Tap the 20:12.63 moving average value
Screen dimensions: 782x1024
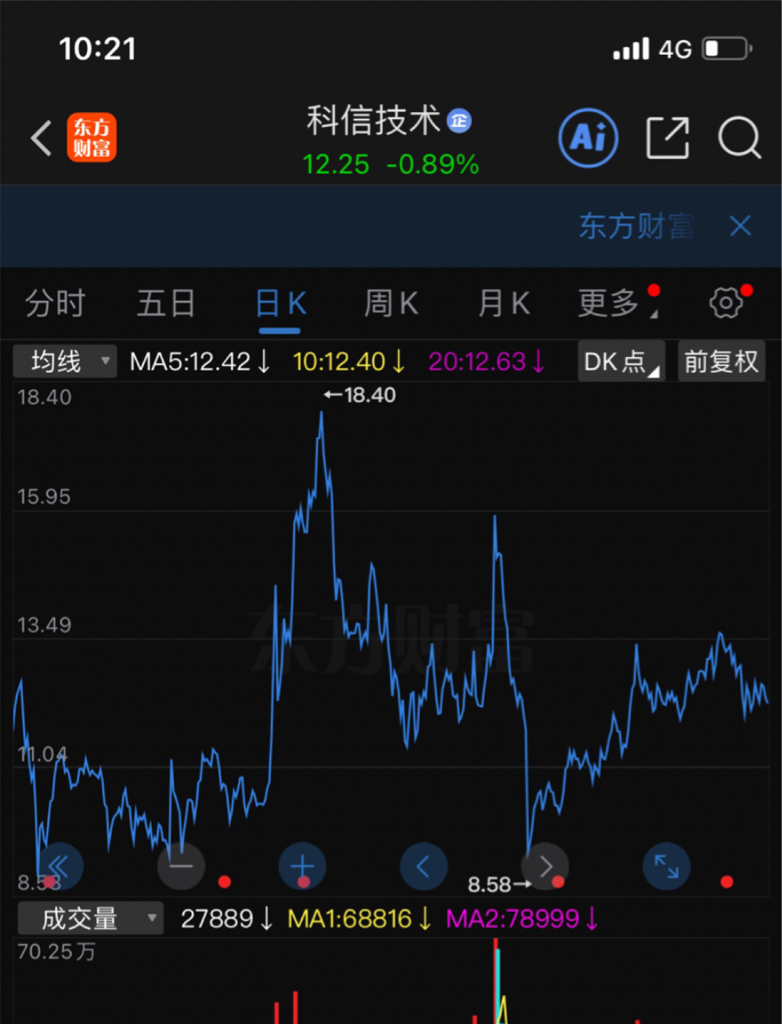(487, 361)
